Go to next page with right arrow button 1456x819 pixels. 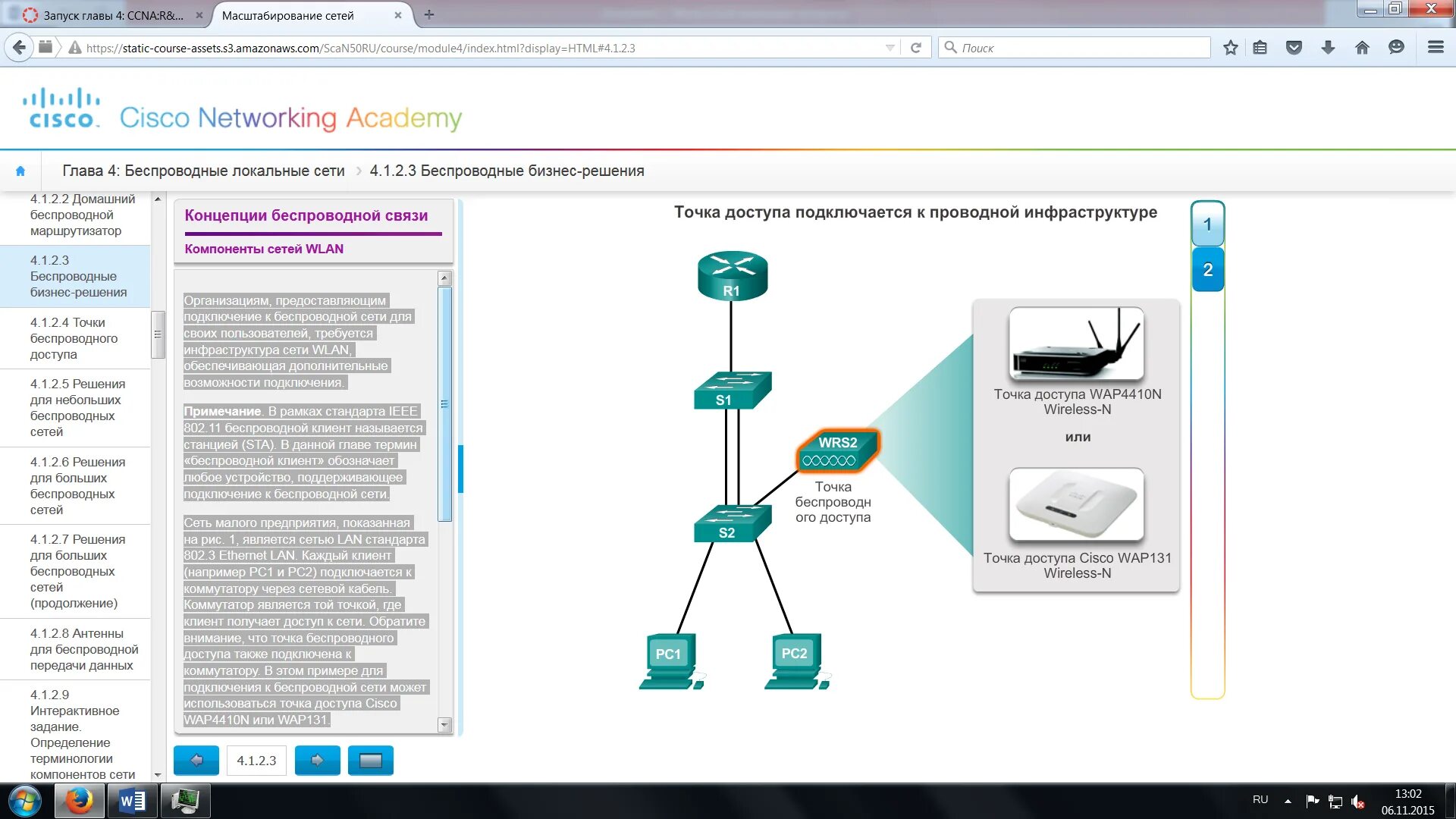(317, 760)
